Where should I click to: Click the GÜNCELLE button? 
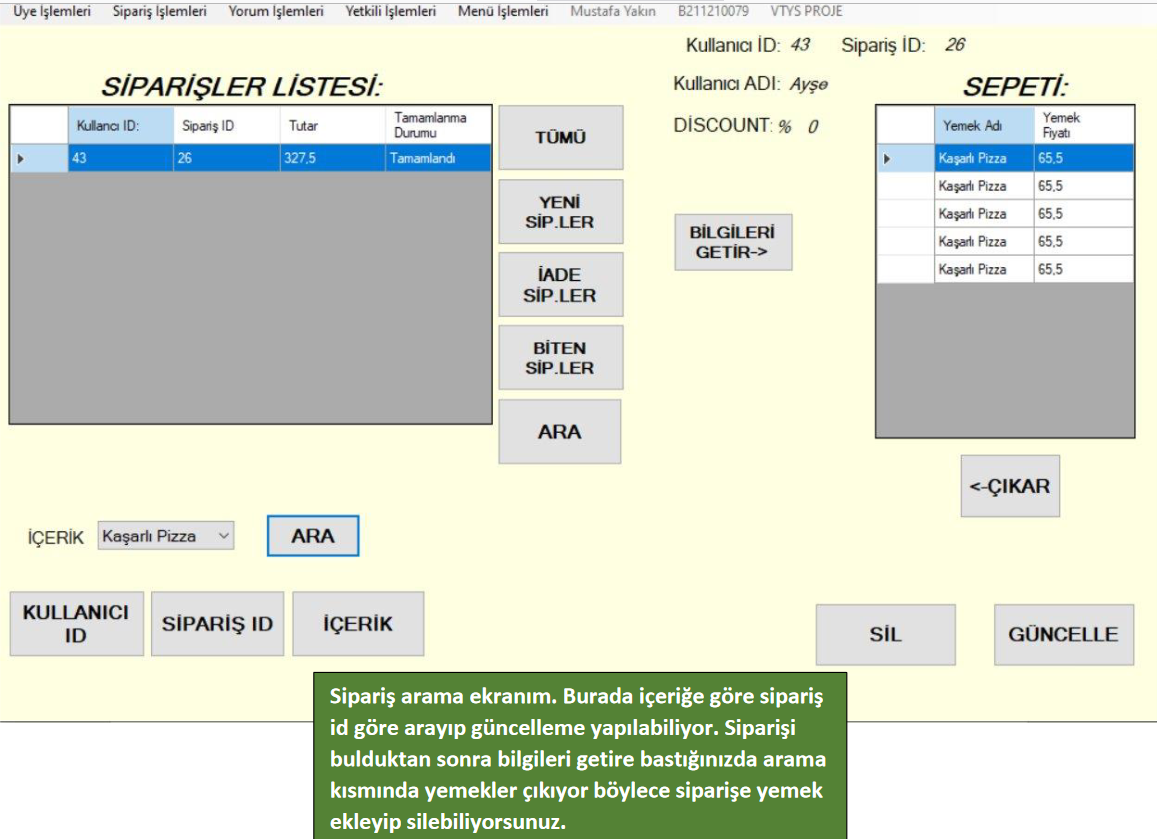(x=1063, y=635)
